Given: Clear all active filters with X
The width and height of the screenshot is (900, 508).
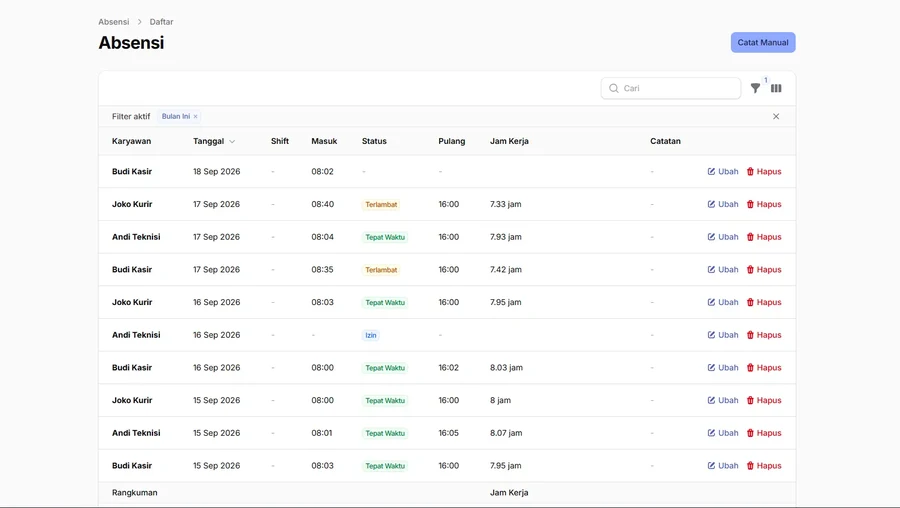Looking at the screenshot, I should click(776, 117).
